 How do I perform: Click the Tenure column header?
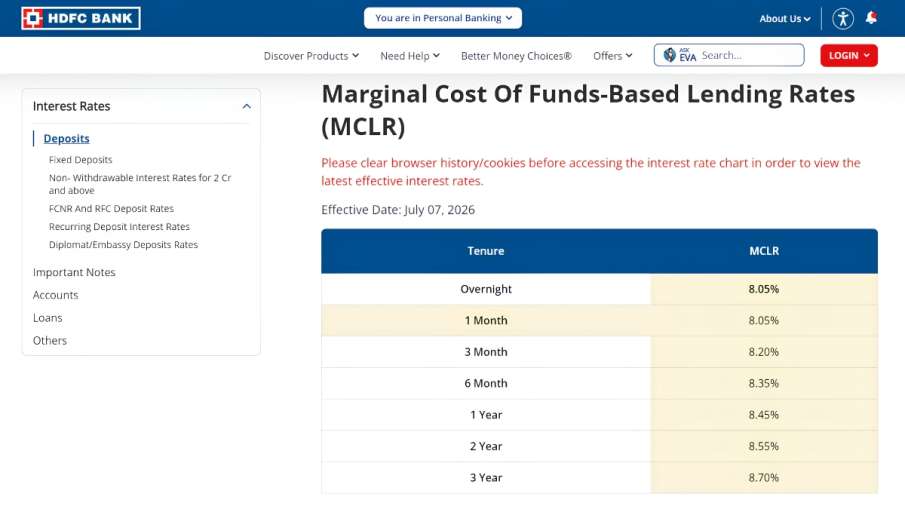click(485, 251)
